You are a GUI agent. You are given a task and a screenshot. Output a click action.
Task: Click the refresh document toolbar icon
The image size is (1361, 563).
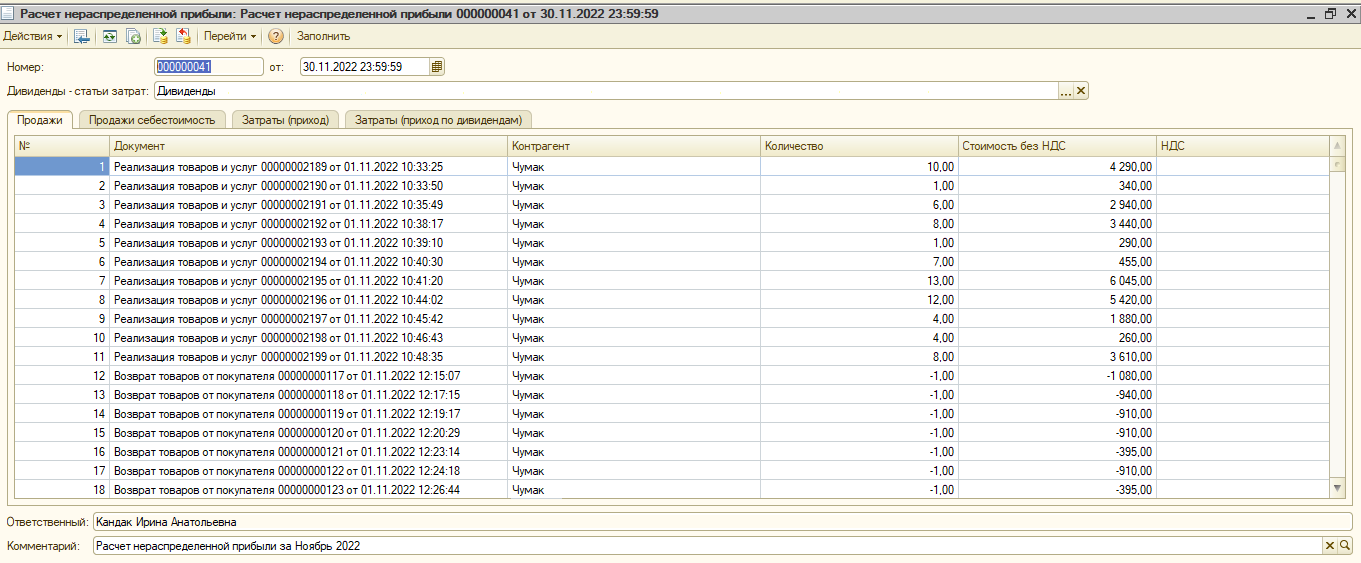(109, 36)
